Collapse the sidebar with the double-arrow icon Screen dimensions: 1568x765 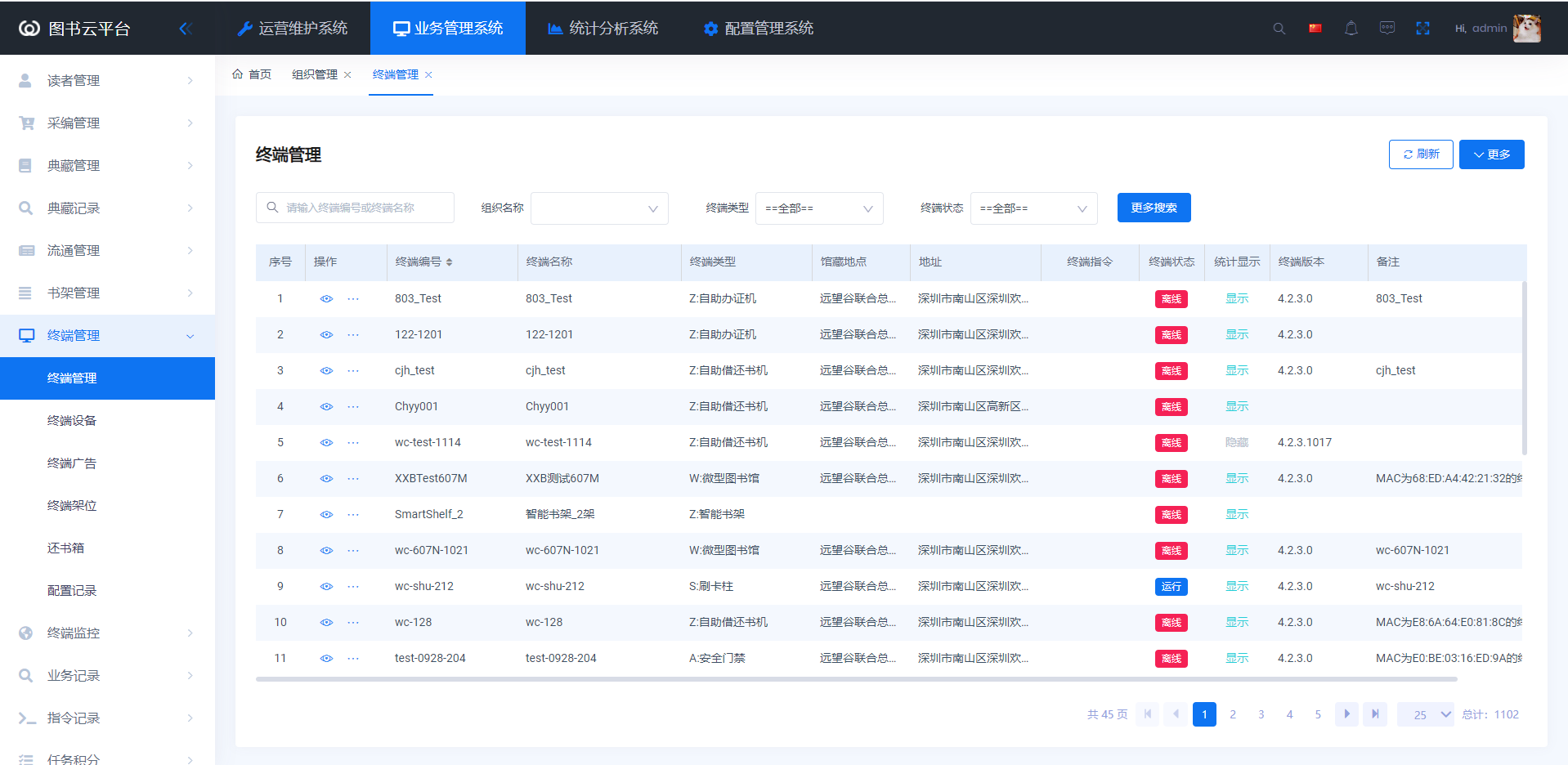185,29
